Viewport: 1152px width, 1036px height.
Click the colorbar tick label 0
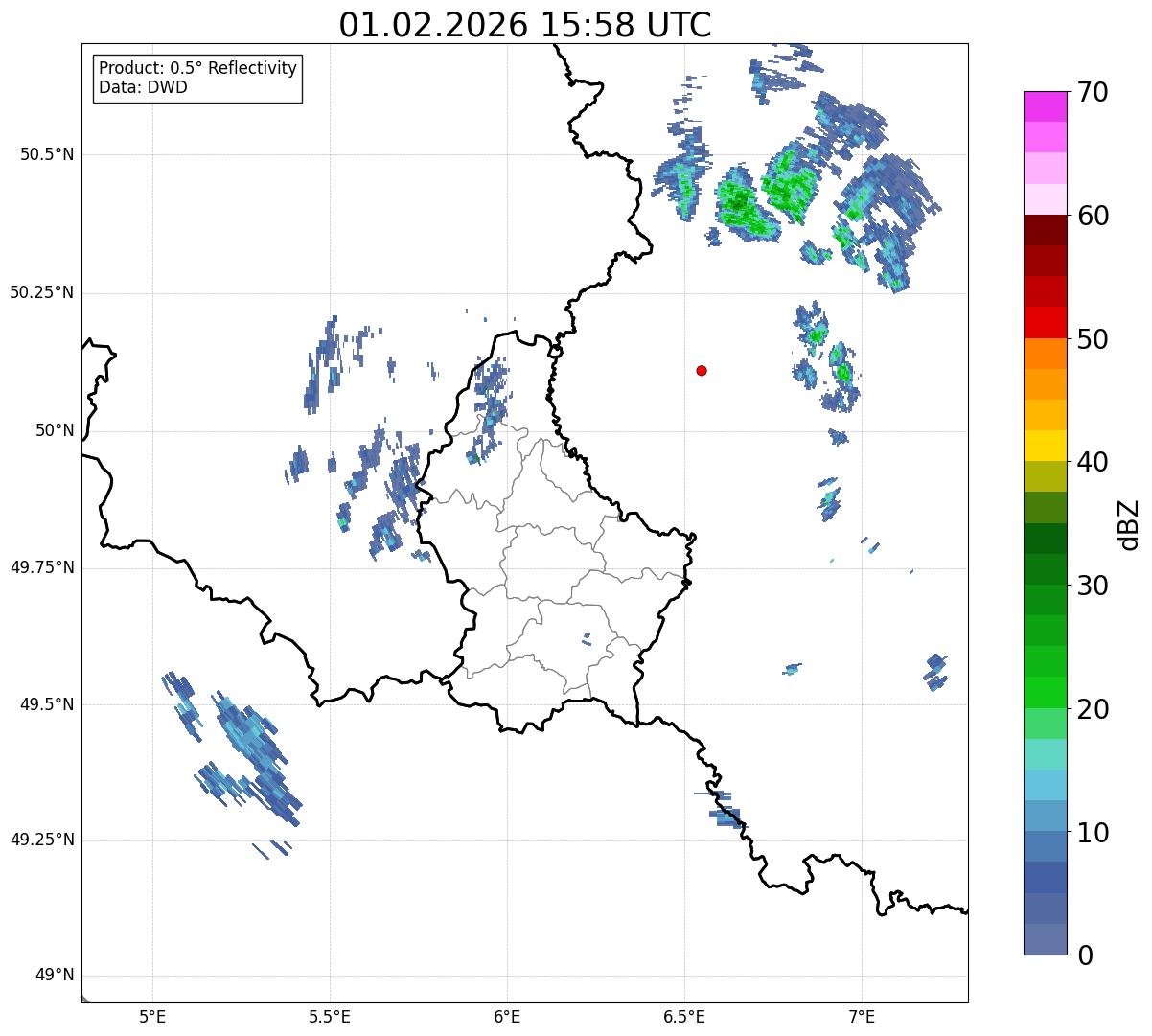1085,955
